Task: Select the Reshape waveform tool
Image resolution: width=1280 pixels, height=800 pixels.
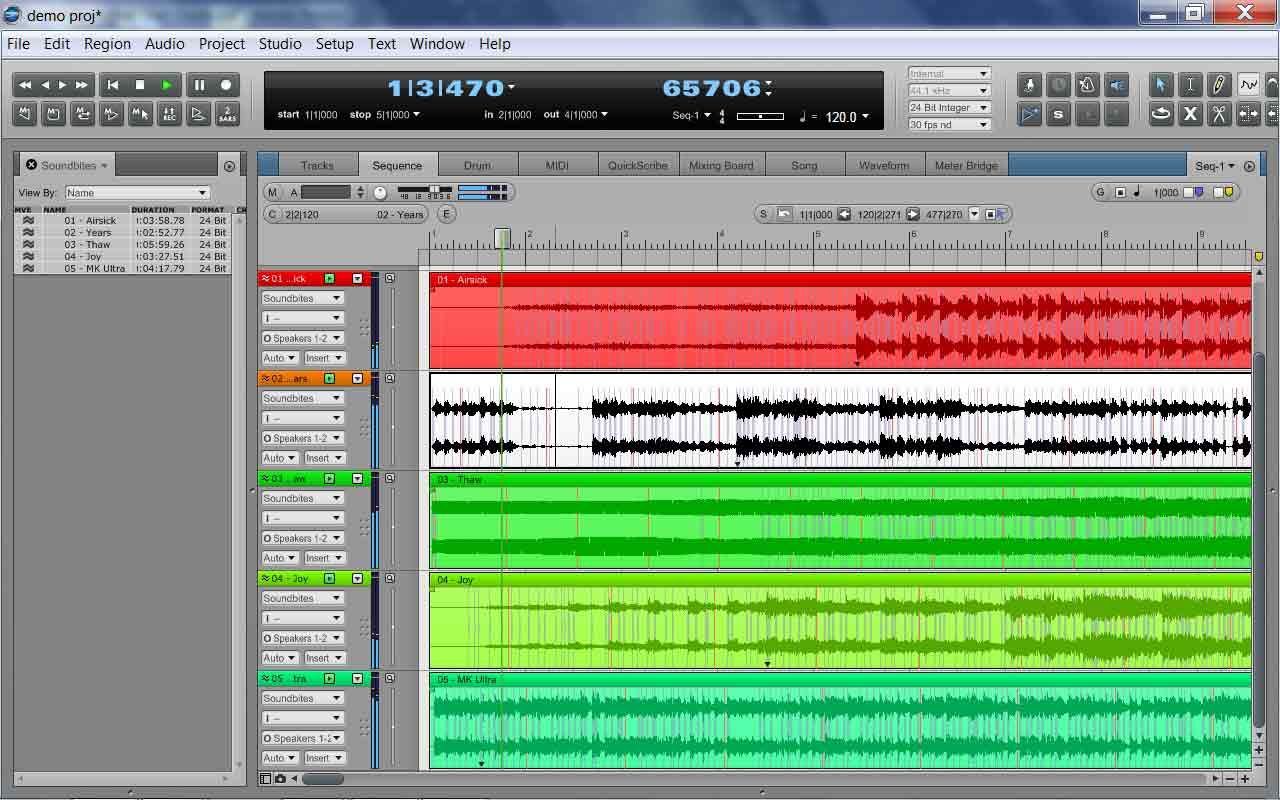Action: pyautogui.click(x=1249, y=85)
